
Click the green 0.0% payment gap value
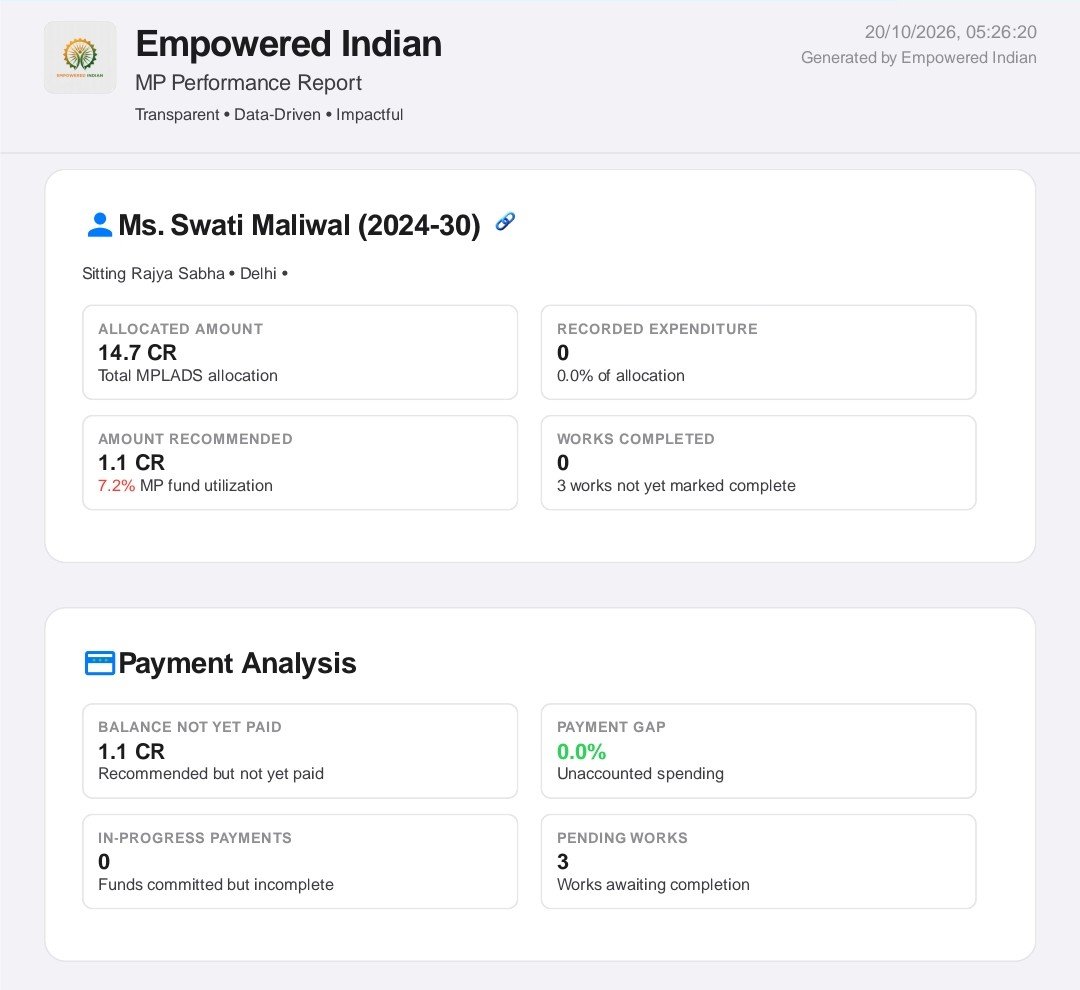click(x=581, y=751)
